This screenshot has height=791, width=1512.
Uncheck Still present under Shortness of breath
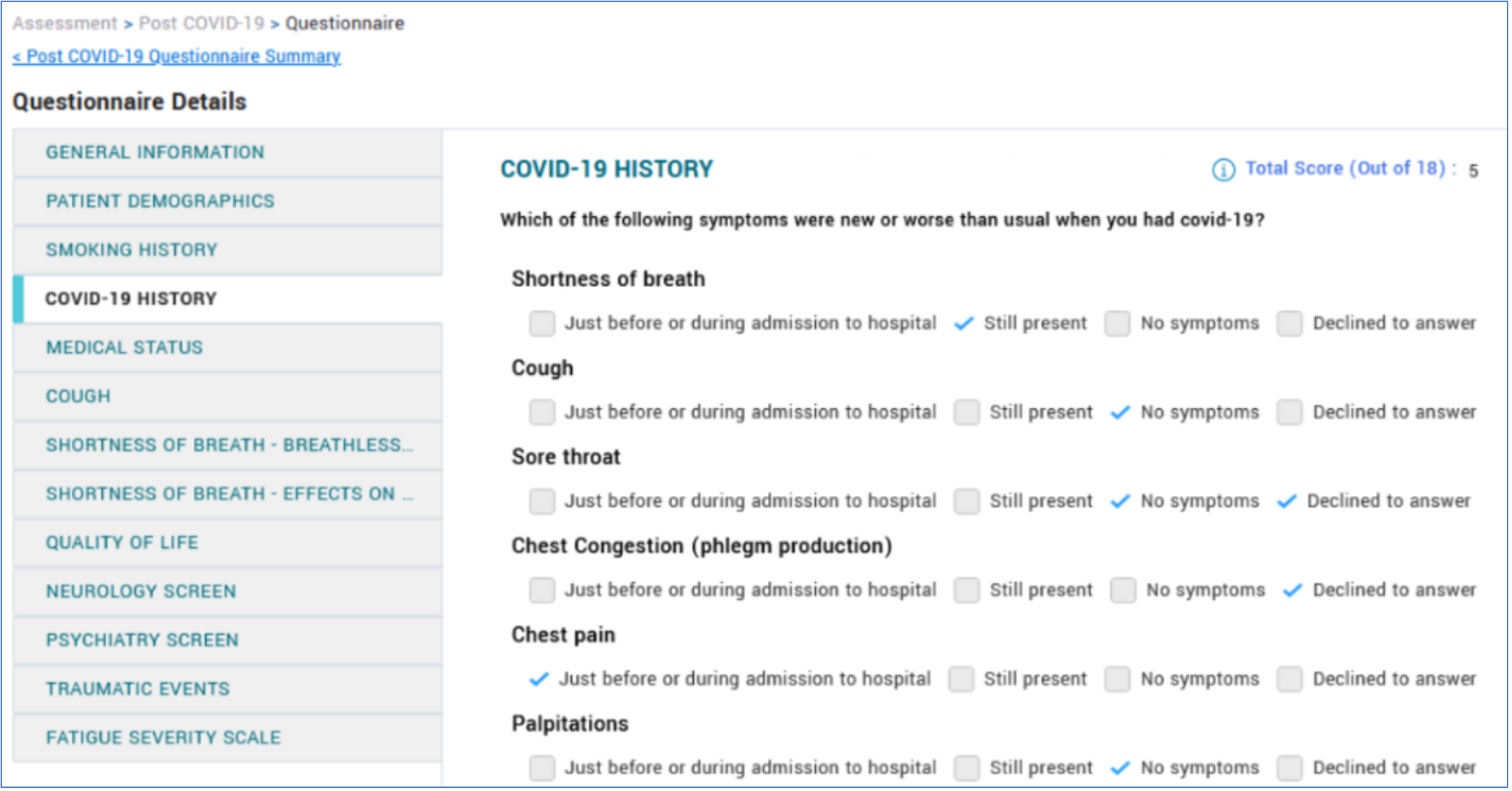[x=964, y=323]
